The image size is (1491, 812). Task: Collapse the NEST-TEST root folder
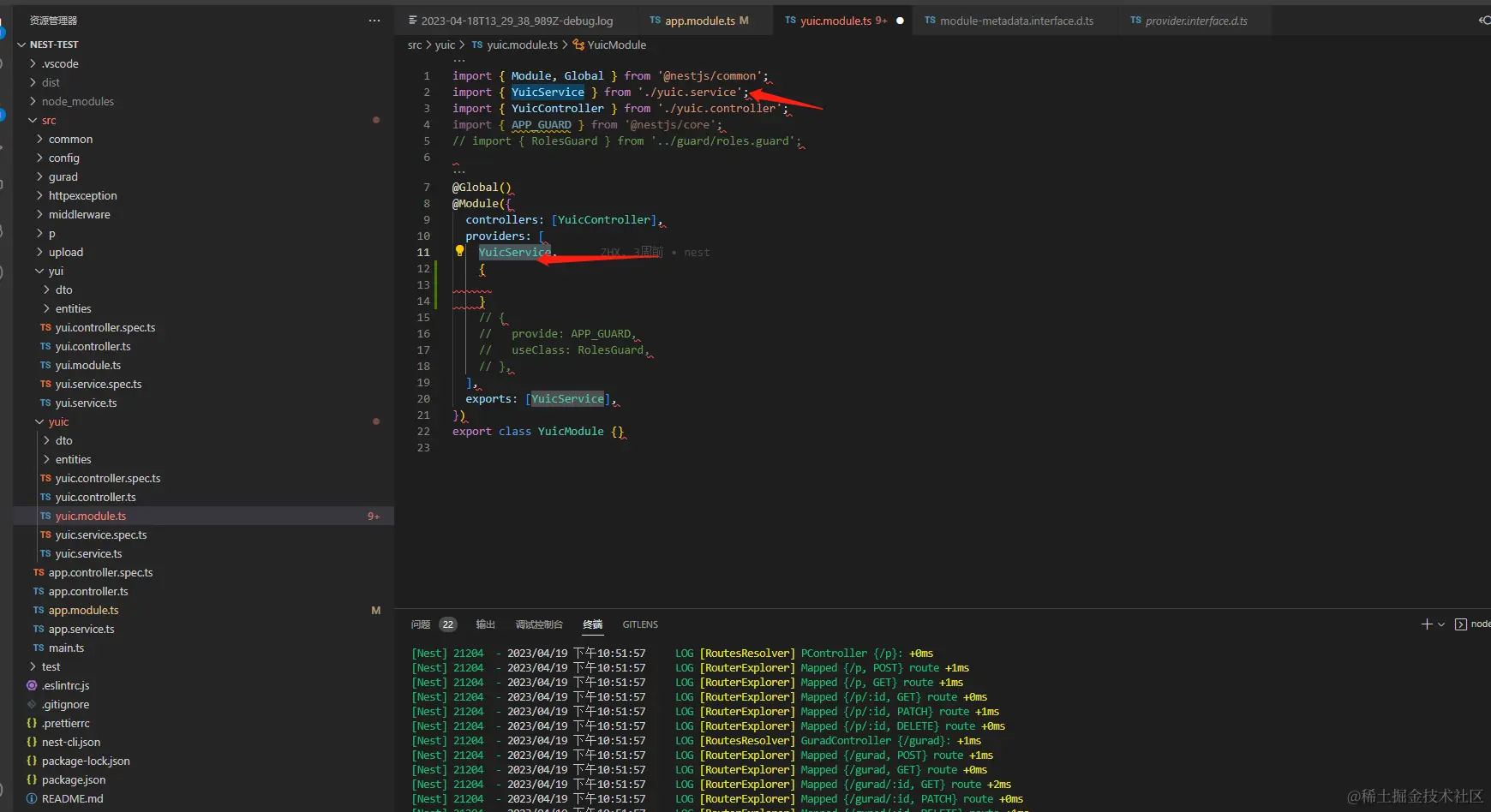(x=22, y=45)
